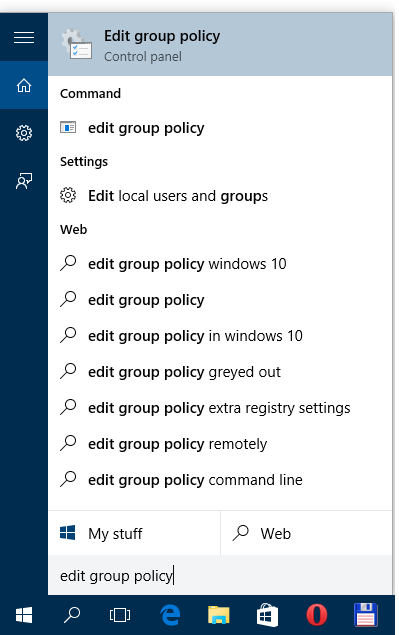Open File Explorer from taskbar
The height and width of the screenshot is (635, 399).
tap(219, 615)
